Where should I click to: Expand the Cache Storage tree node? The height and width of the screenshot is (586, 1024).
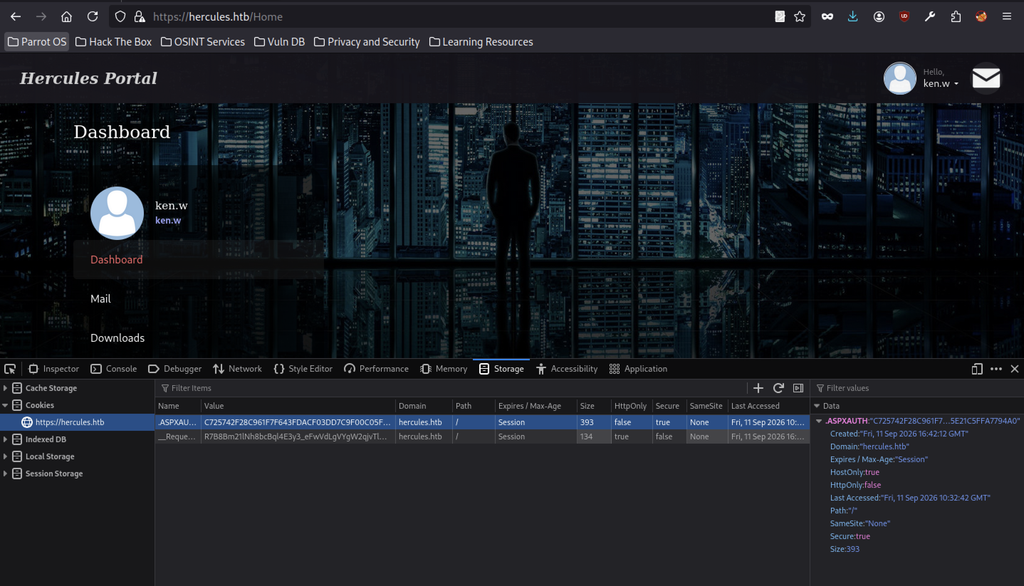pos(5,388)
